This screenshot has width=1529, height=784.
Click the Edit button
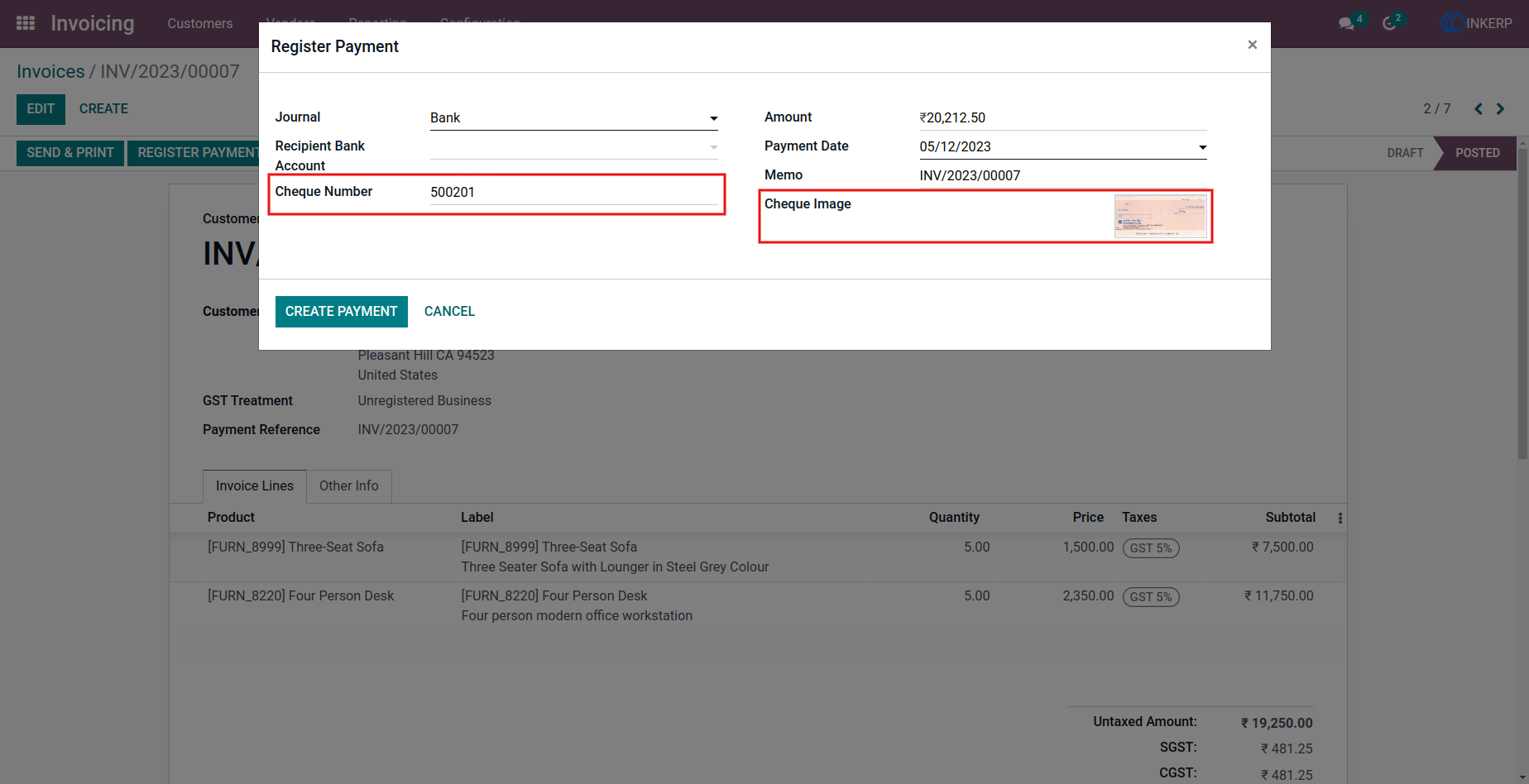click(x=41, y=109)
